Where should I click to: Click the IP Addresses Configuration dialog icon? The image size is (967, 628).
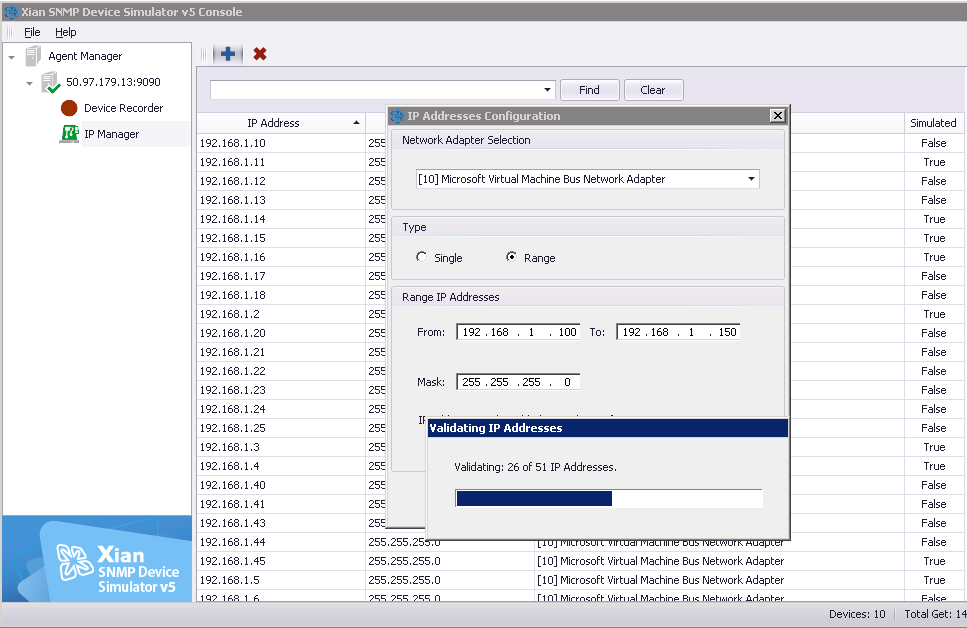tap(397, 116)
